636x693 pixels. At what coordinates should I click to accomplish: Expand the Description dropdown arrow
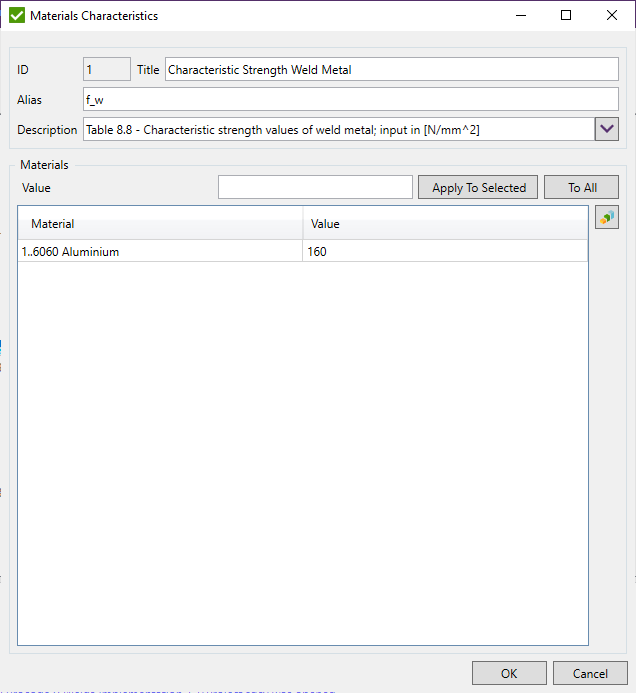[x=607, y=129]
